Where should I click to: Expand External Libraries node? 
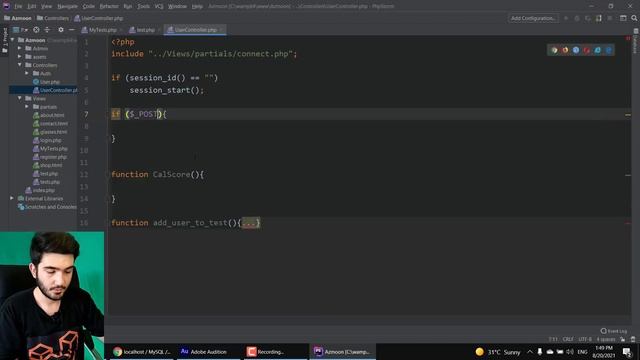tap(12, 198)
